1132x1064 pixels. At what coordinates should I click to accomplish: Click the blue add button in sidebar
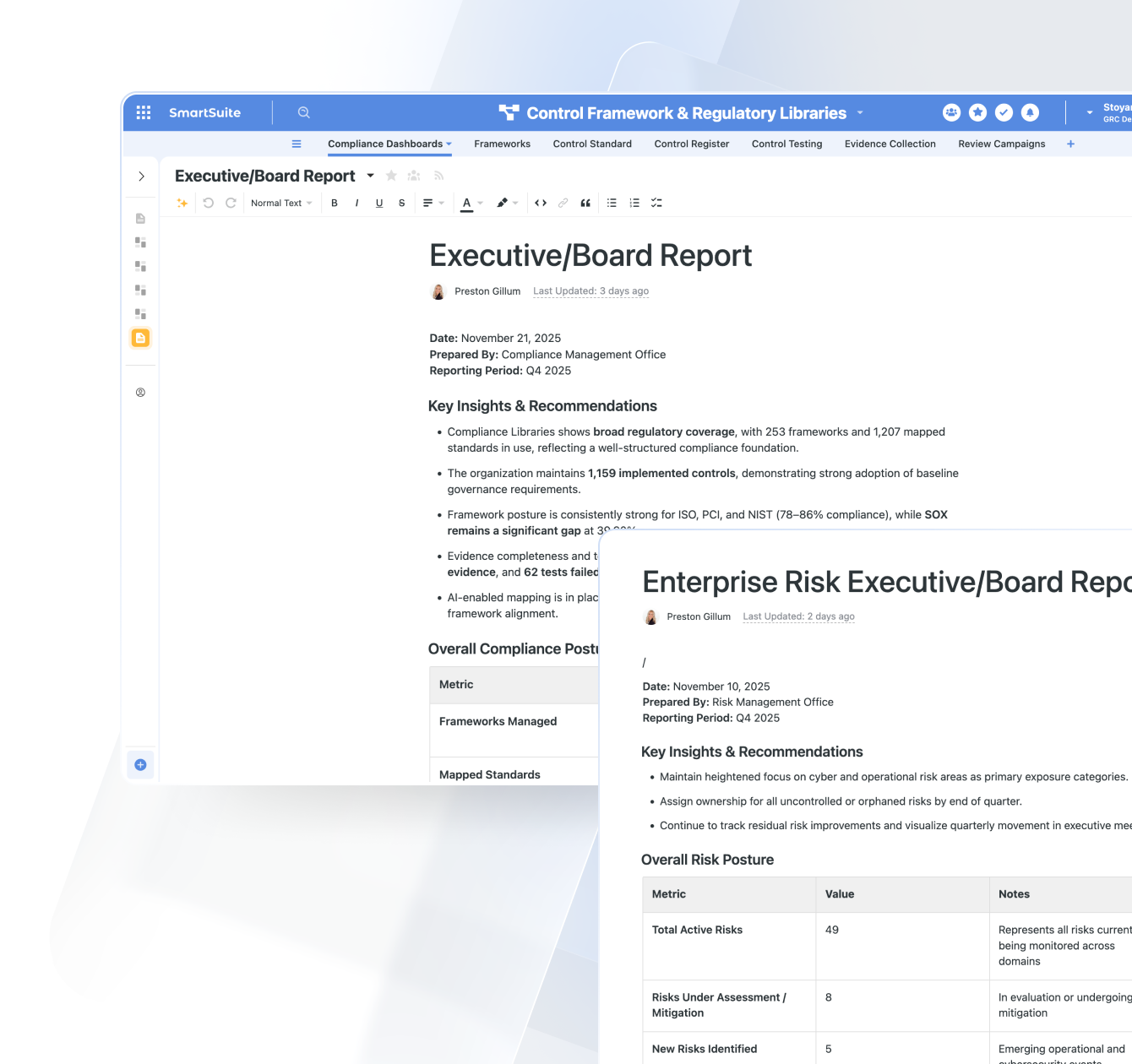[140, 765]
